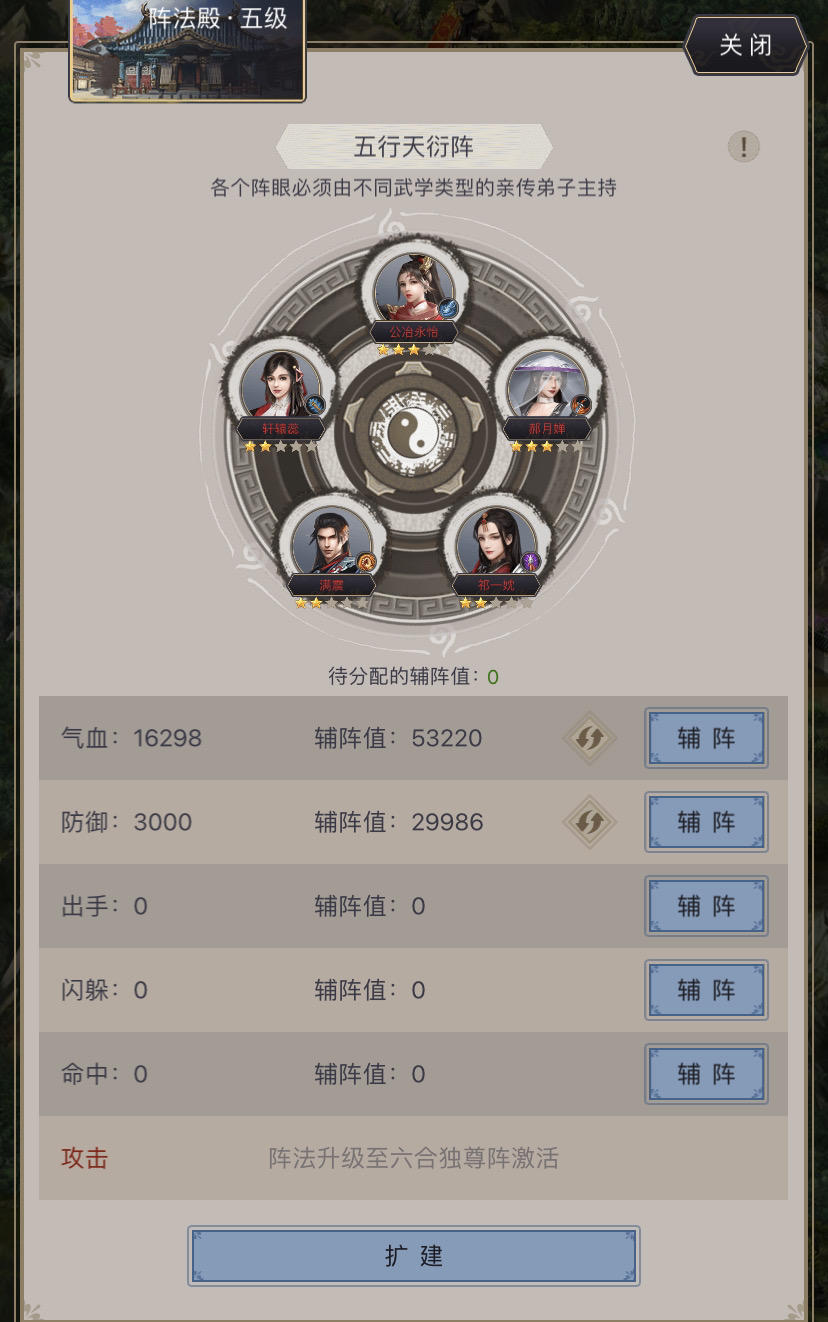Select disciple 公冶永怡 portrait

point(413,289)
